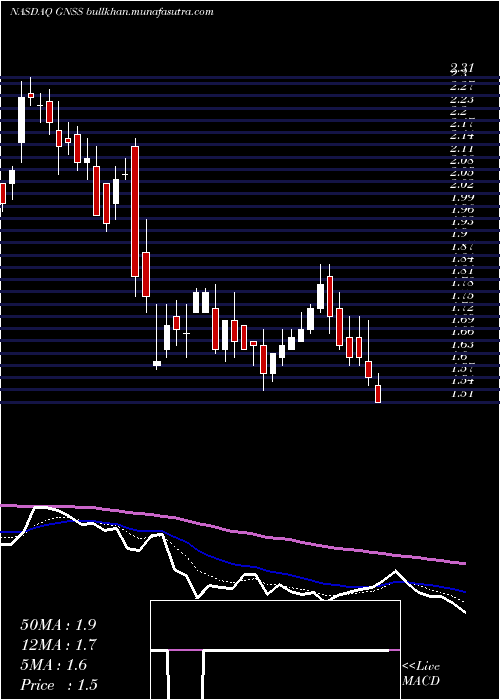Click the 1.66 price axis label
This screenshot has height=700, width=500.
pos(462,332)
